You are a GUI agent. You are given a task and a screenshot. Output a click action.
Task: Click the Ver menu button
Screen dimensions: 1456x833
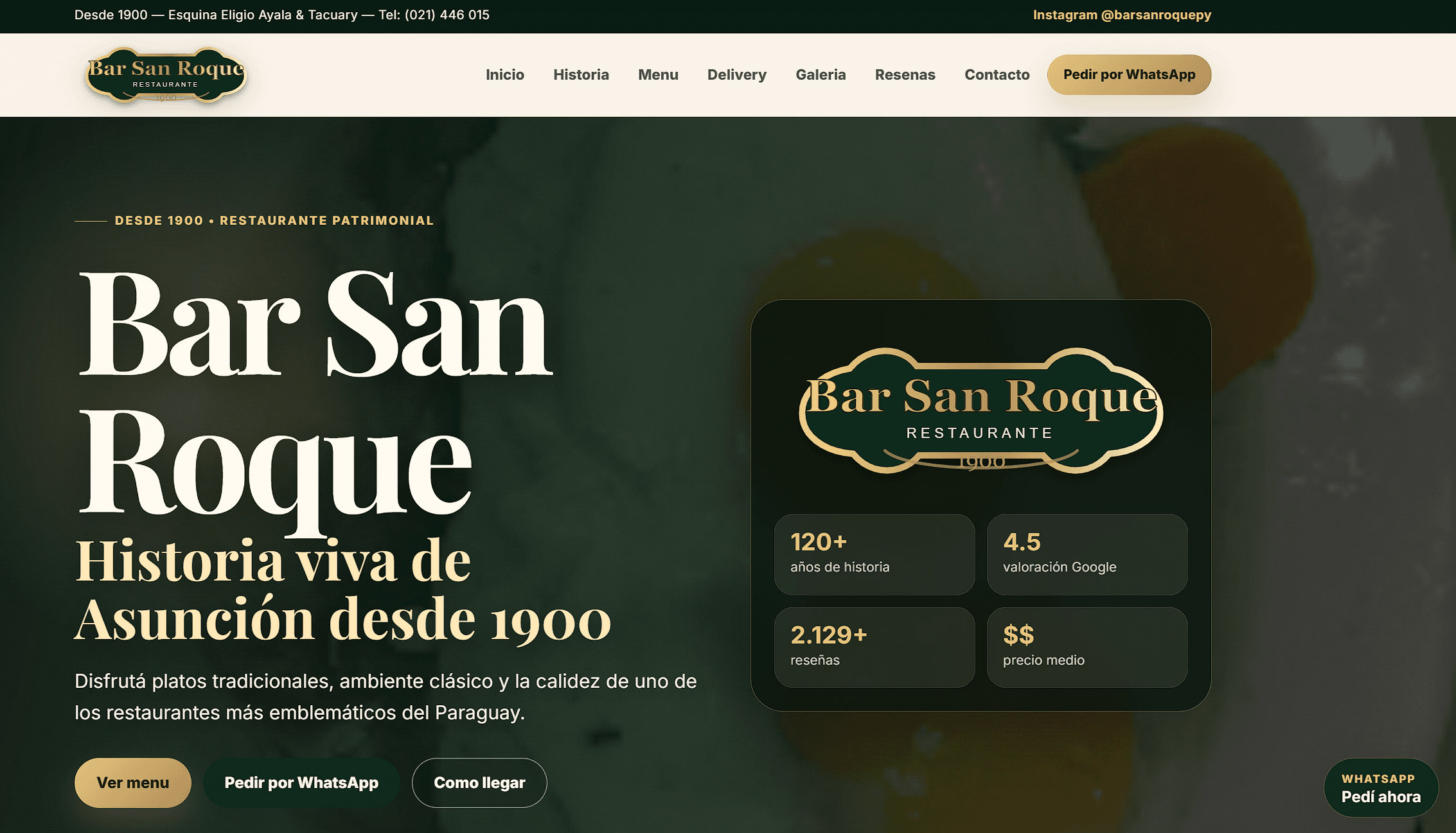[x=133, y=782]
